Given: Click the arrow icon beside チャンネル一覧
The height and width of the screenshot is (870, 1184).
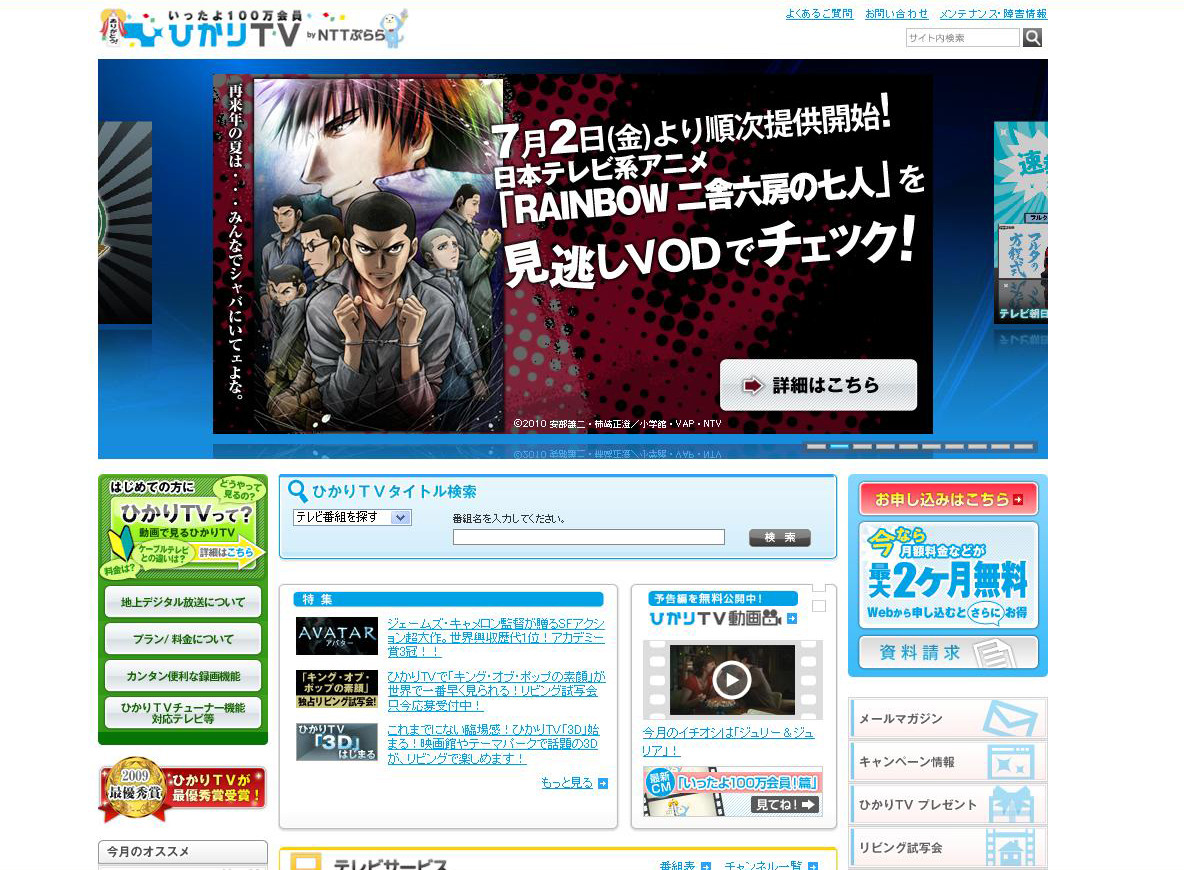Looking at the screenshot, I should (x=812, y=866).
